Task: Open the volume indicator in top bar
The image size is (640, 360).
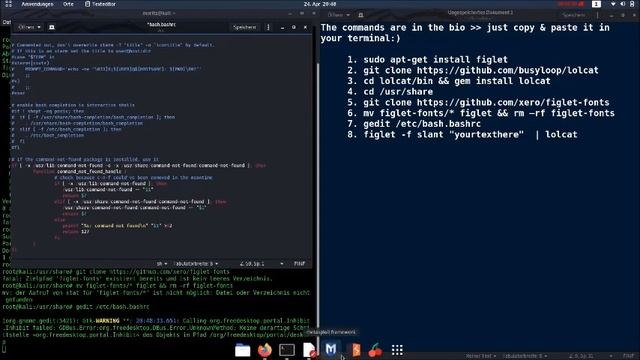Action: pos(623,4)
